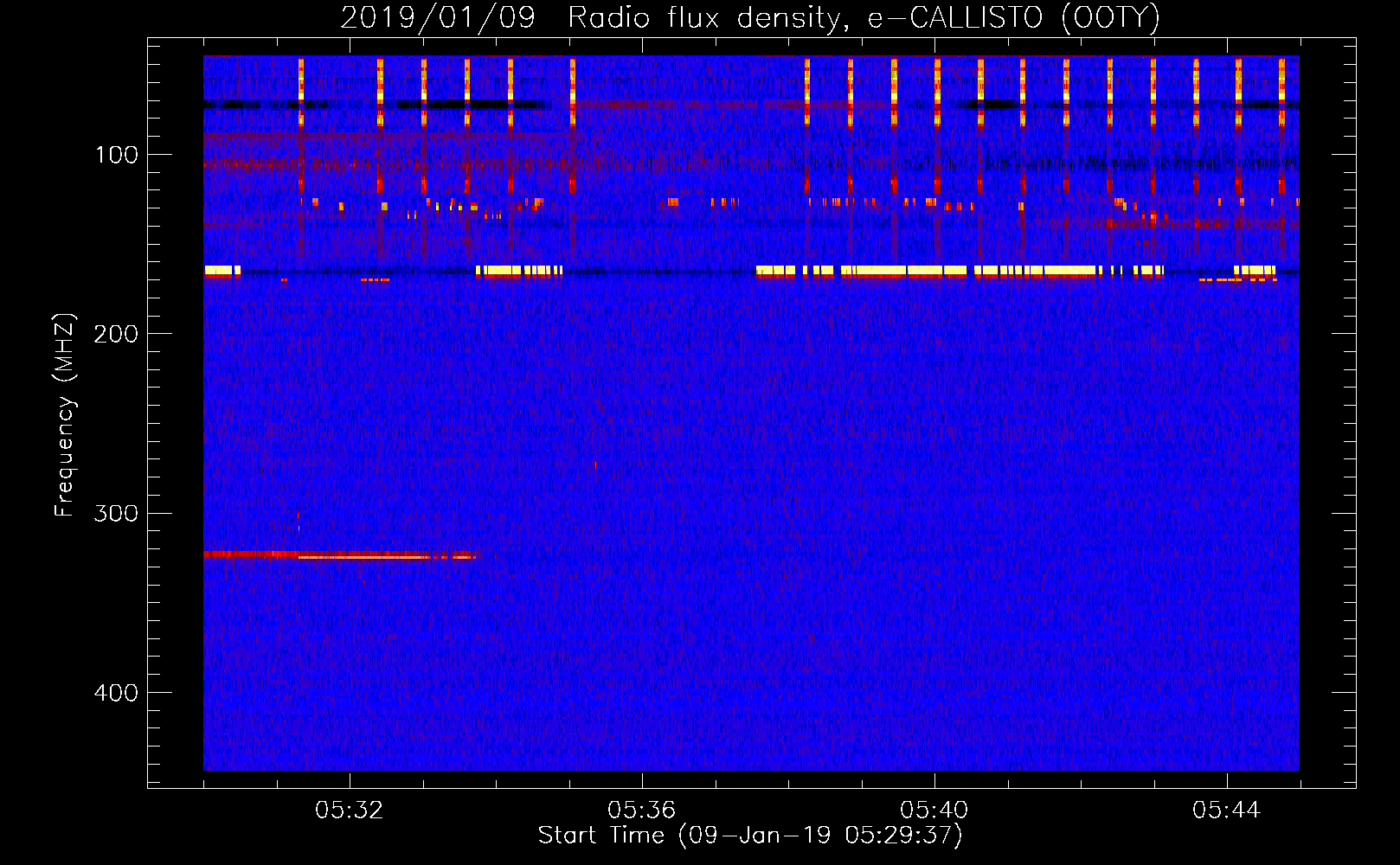Click the 05:40 time tick label
The width and height of the screenshot is (1400, 865).
[934, 811]
